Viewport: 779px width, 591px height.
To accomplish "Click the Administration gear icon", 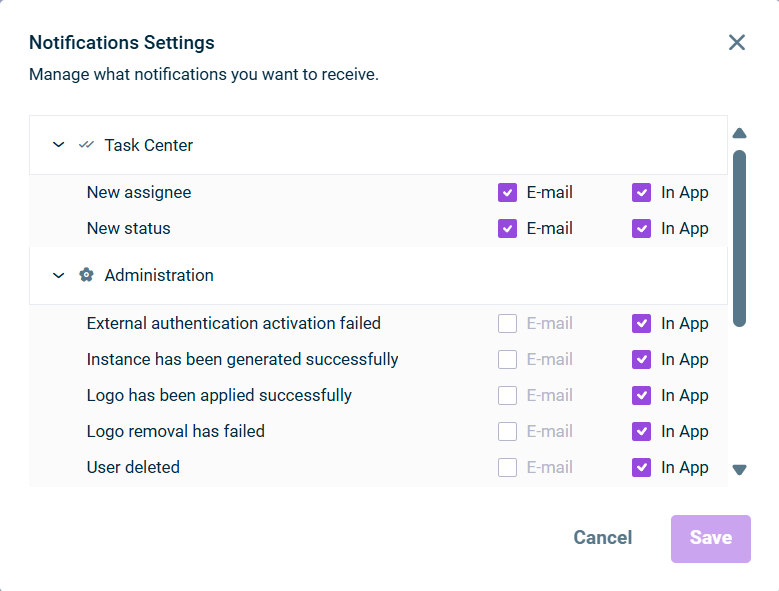I will (x=86, y=275).
